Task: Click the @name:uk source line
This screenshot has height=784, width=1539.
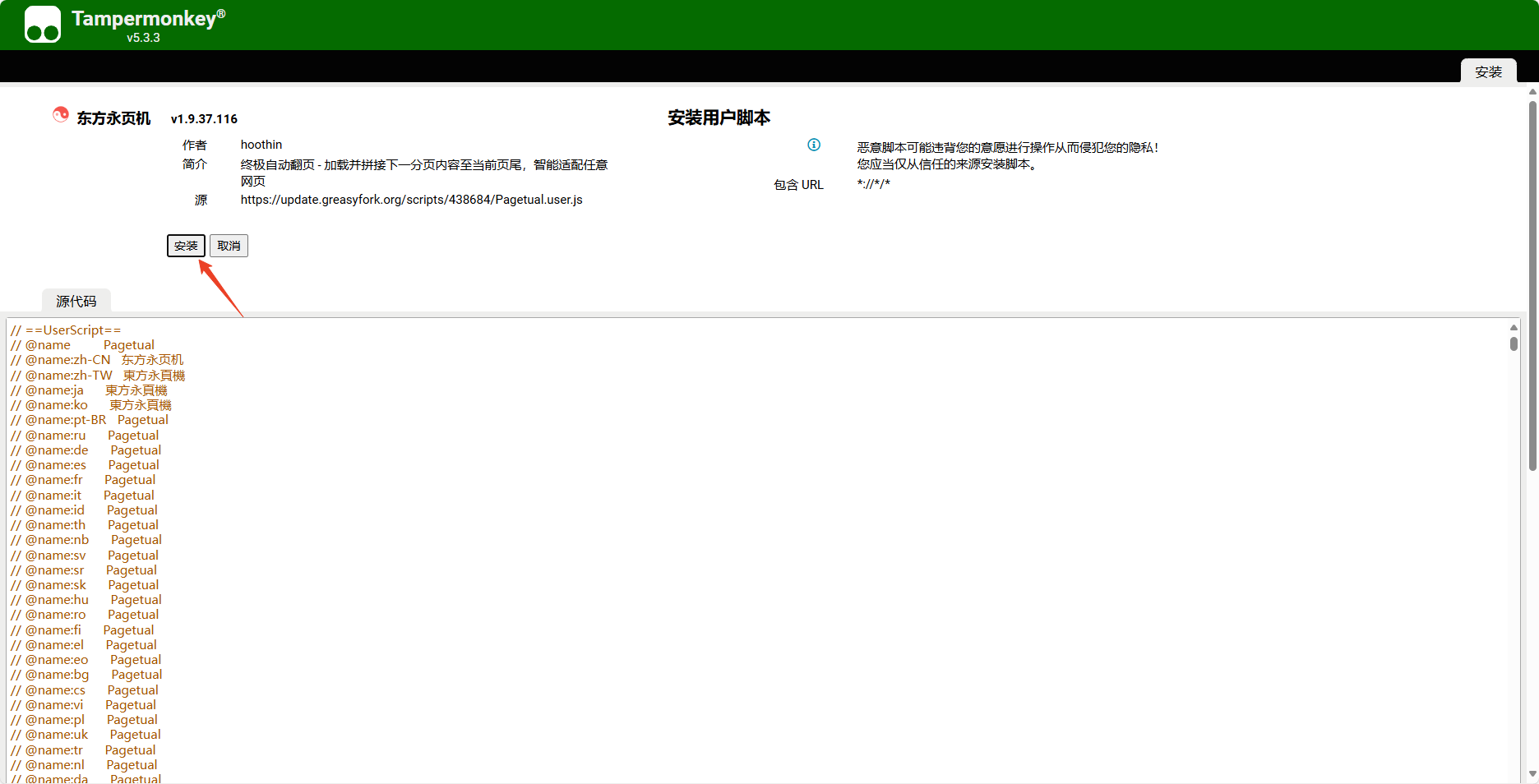Action: coord(85,735)
